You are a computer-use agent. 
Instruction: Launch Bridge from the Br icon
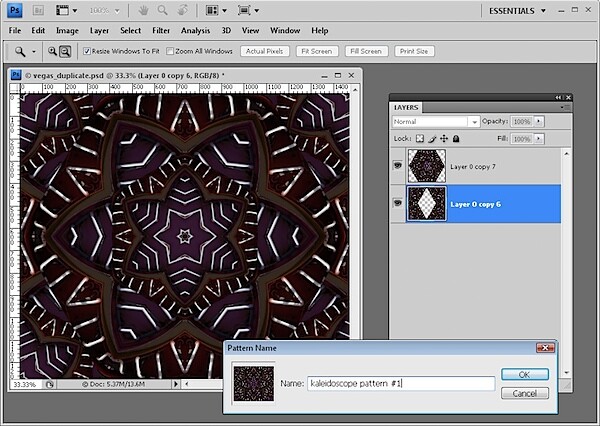click(x=38, y=11)
